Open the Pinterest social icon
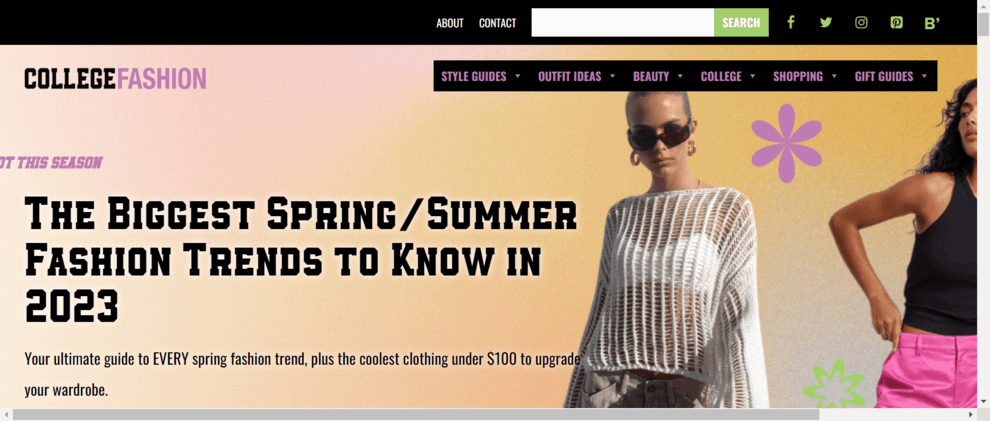The height and width of the screenshot is (421, 990). [897, 23]
